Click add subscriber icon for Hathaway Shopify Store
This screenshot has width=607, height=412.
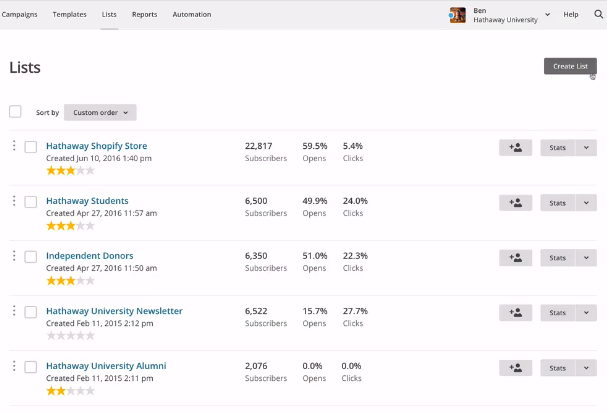coord(515,147)
